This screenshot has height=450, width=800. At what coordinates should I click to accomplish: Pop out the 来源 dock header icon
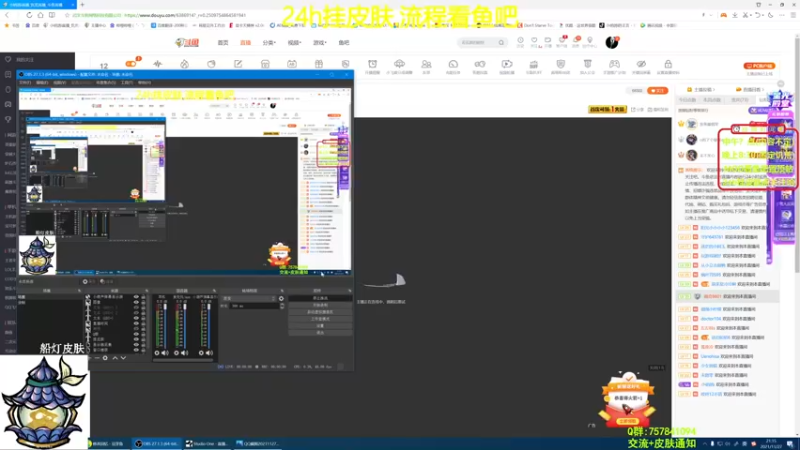pyautogui.click(x=146, y=291)
